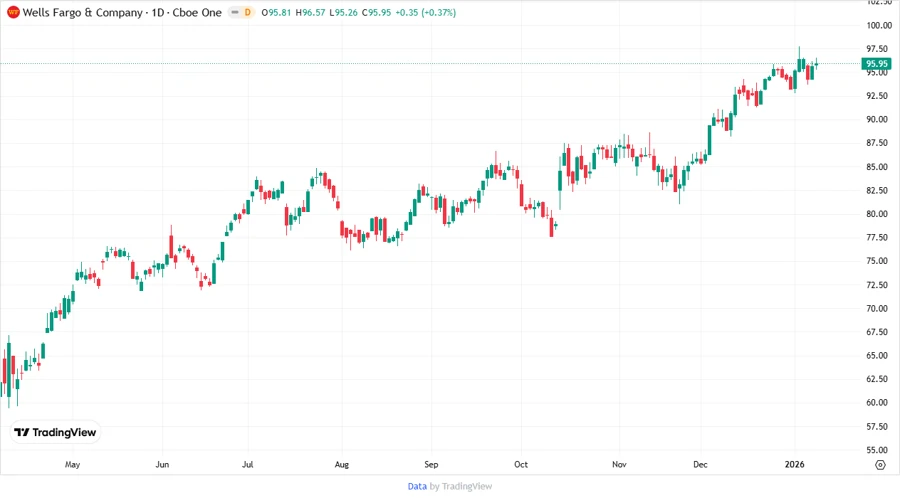Image resolution: width=900 pixels, height=498 pixels.
Task: Click the 55.00 price axis label
Action: [x=877, y=450]
